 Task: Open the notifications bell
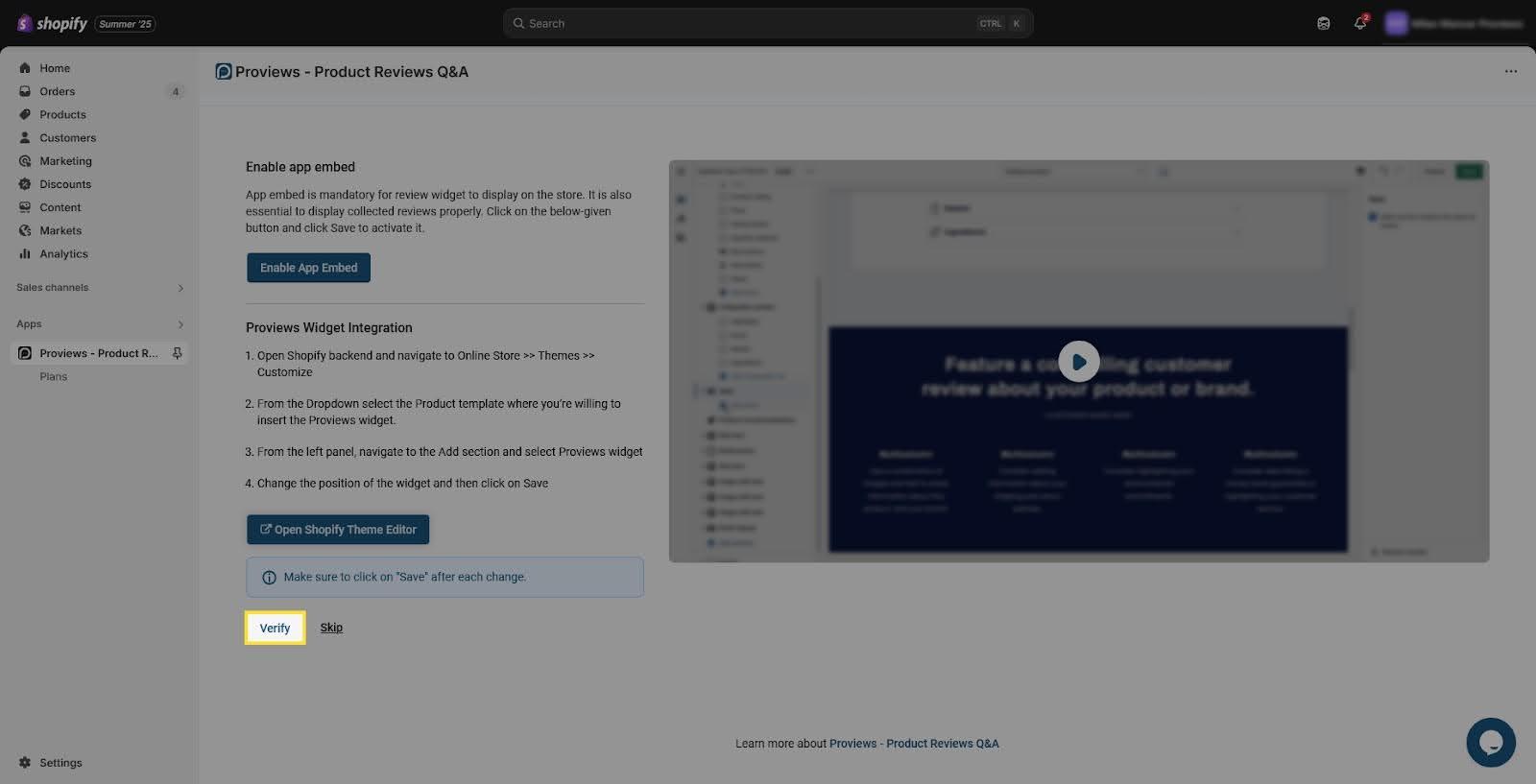coord(1360,23)
